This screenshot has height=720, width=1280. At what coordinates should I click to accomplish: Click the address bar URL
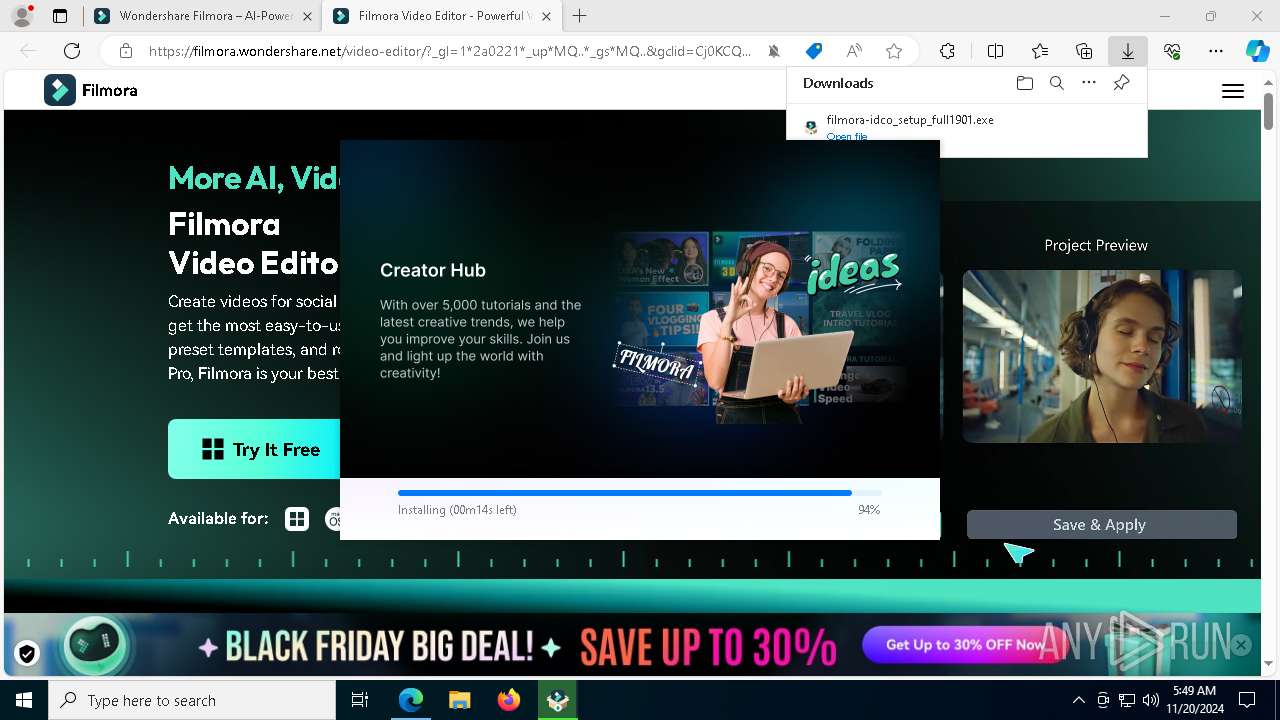pos(450,51)
